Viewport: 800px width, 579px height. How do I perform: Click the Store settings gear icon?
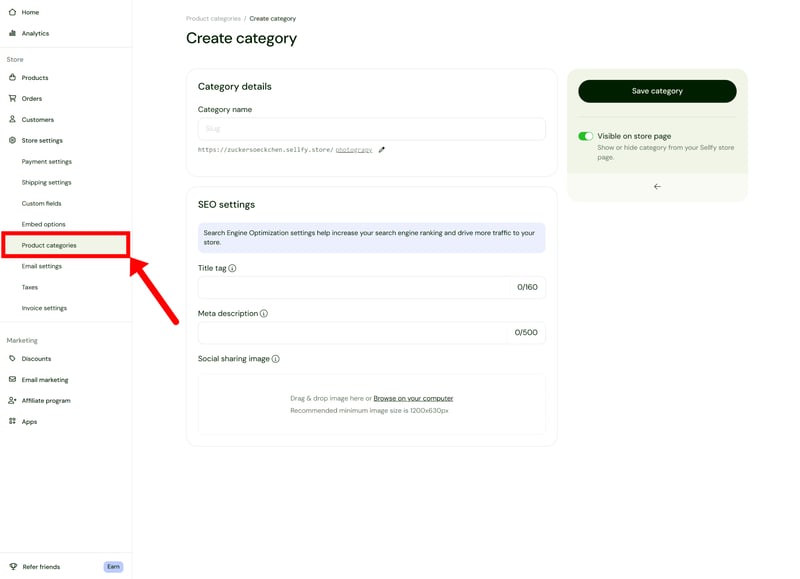pos(12,140)
